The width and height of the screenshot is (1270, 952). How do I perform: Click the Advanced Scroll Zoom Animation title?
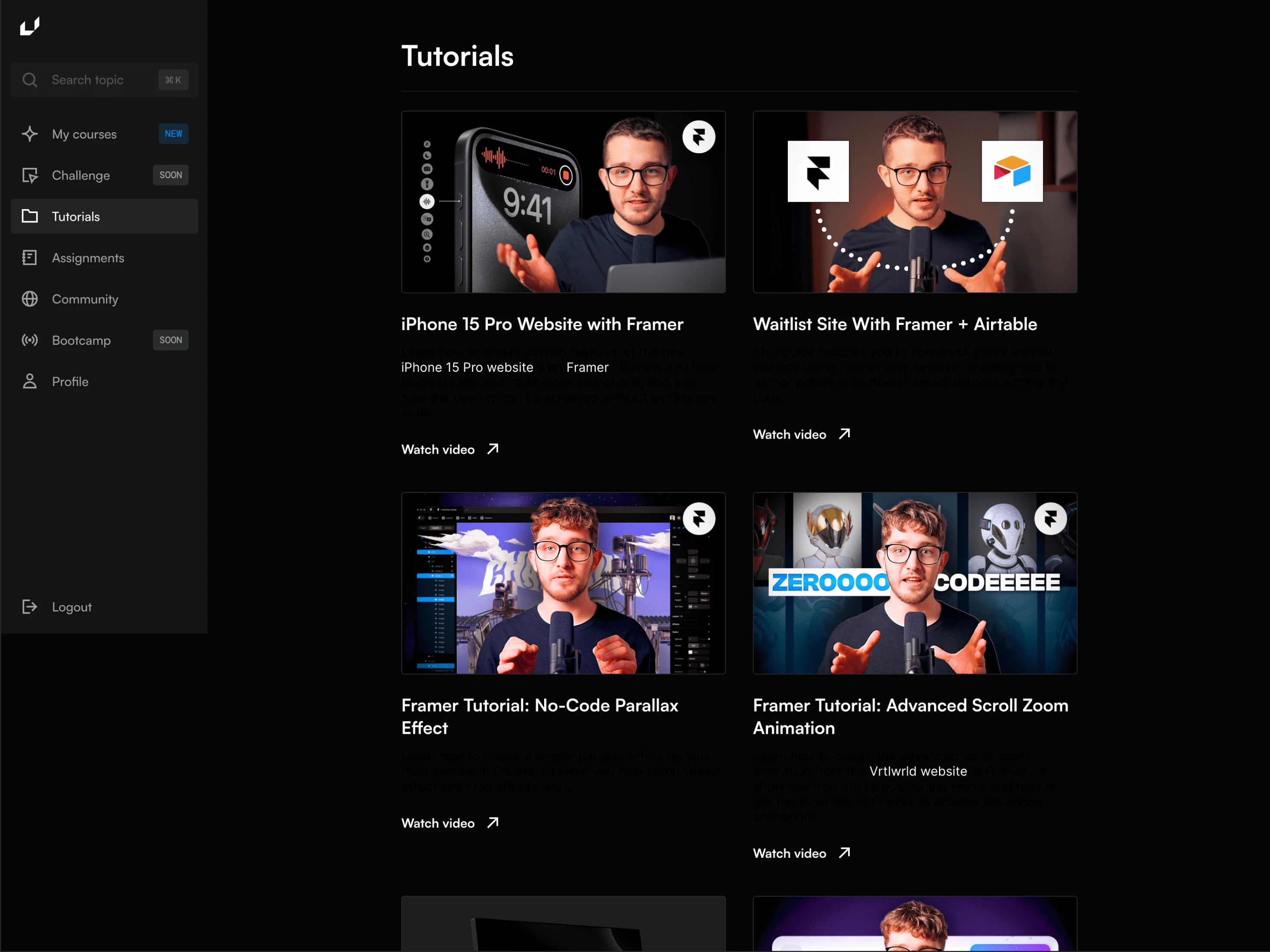(x=911, y=717)
